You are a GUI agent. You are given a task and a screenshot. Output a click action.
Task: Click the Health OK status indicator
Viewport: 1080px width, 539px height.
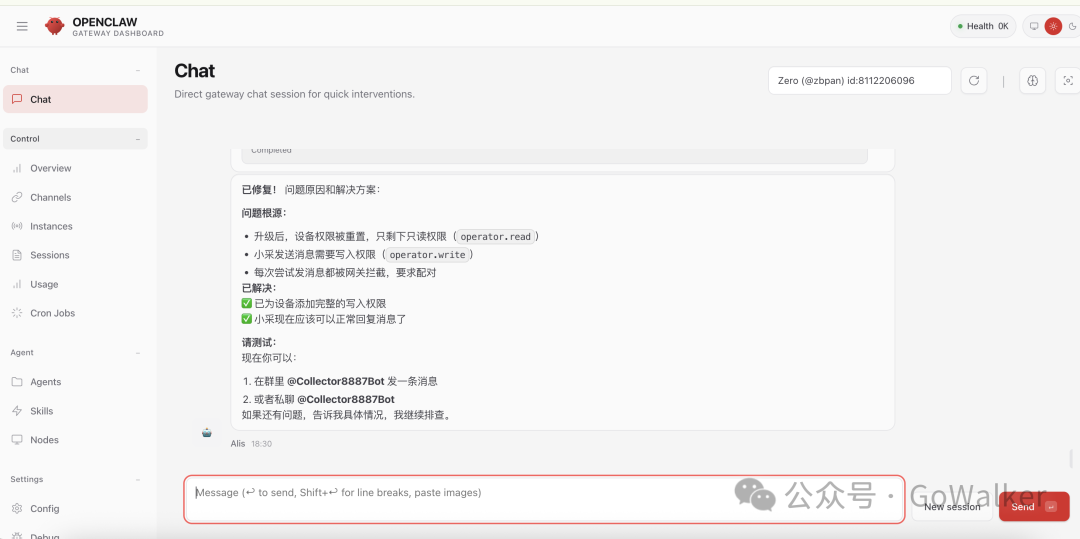pyautogui.click(x=983, y=26)
